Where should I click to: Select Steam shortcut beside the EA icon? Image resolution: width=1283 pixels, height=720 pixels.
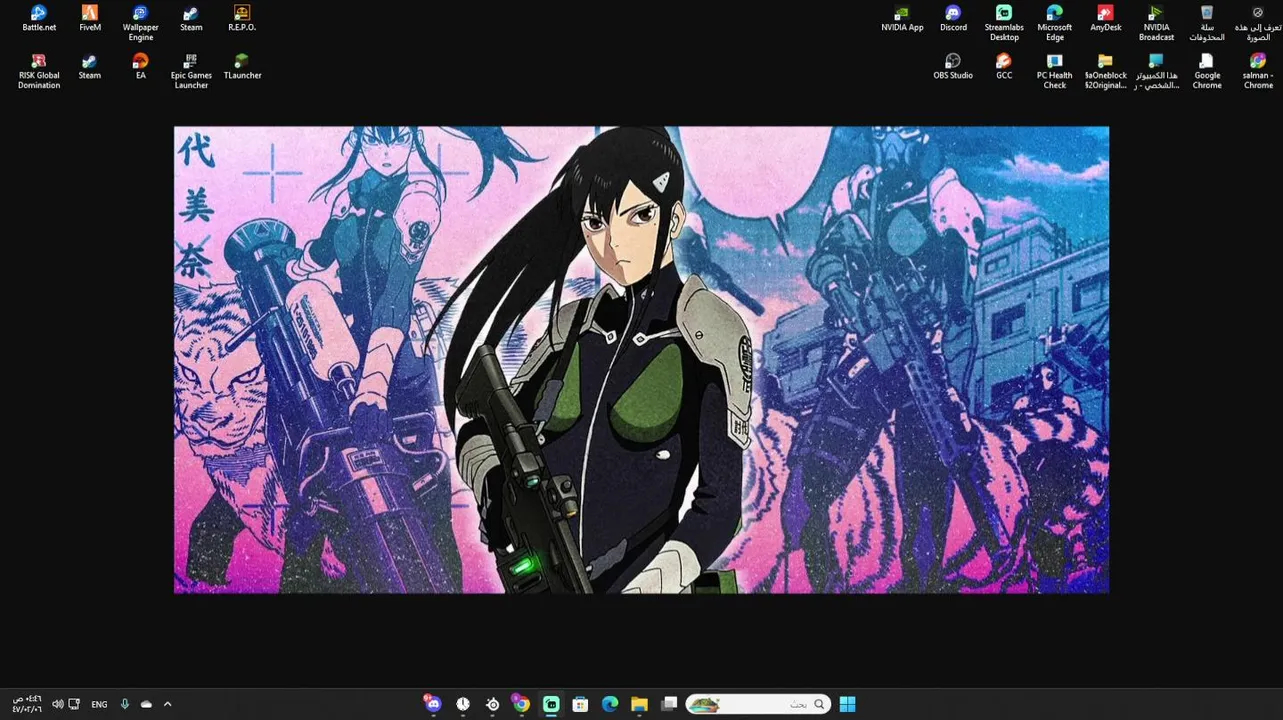[90, 66]
